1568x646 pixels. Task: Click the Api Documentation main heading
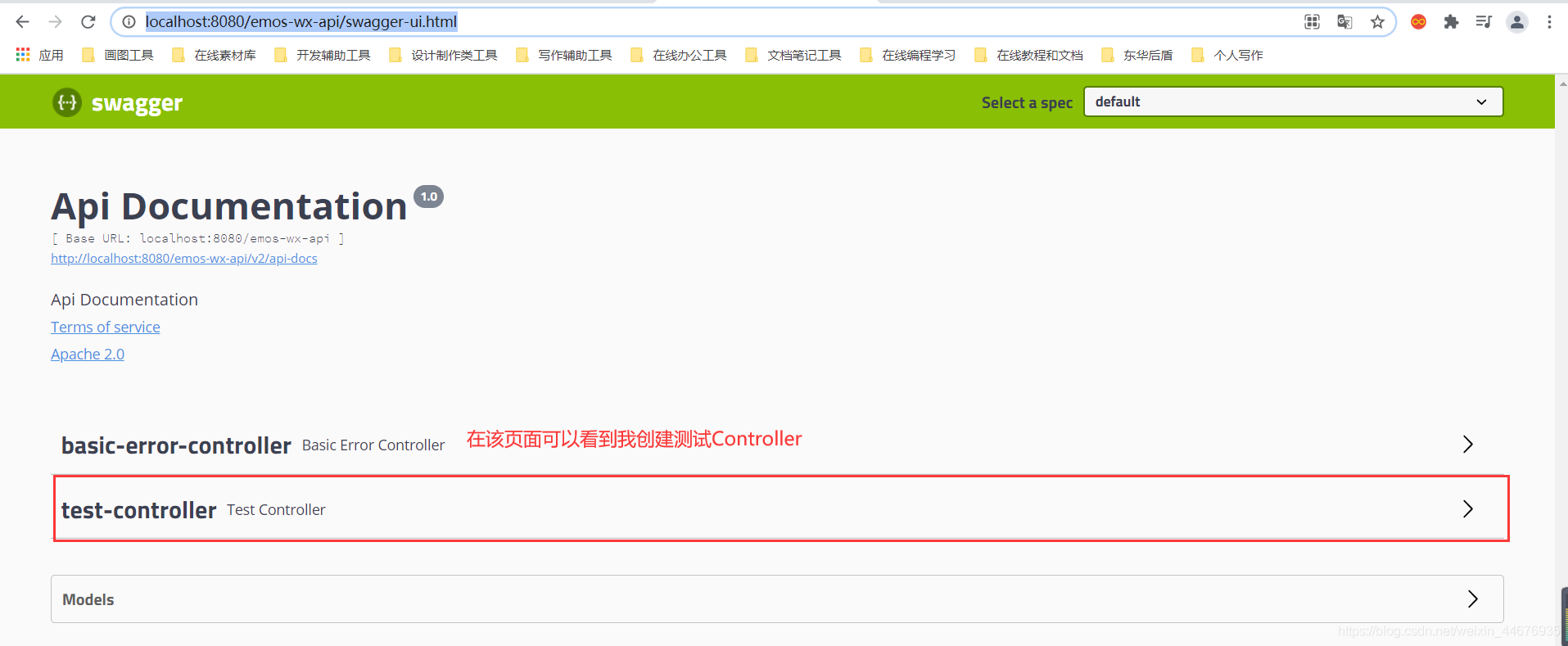229,206
